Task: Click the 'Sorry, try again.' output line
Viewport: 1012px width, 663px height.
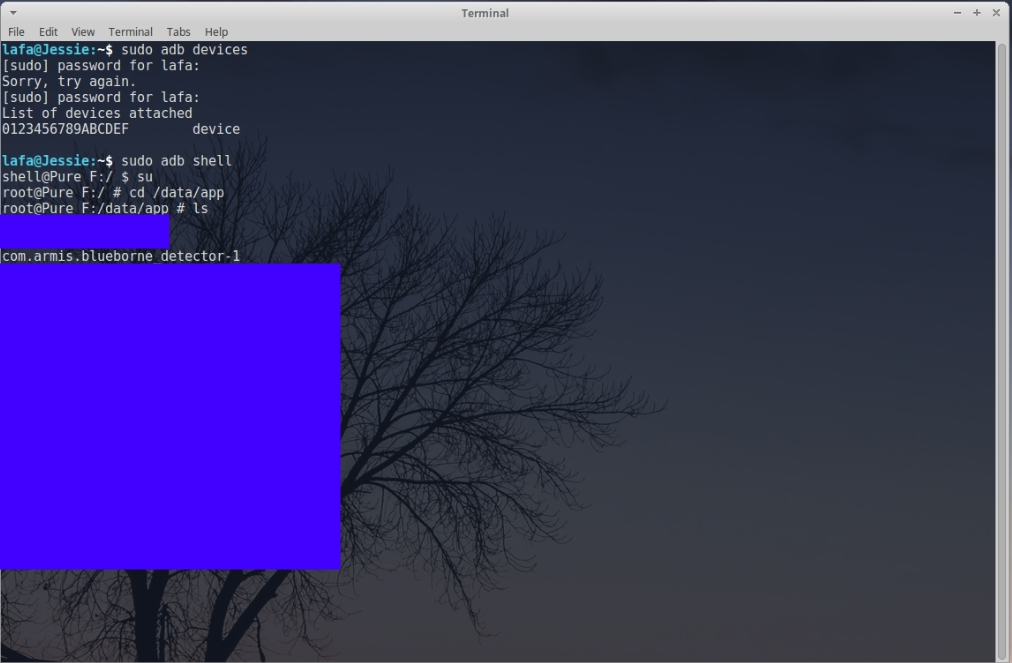Action: tap(69, 81)
